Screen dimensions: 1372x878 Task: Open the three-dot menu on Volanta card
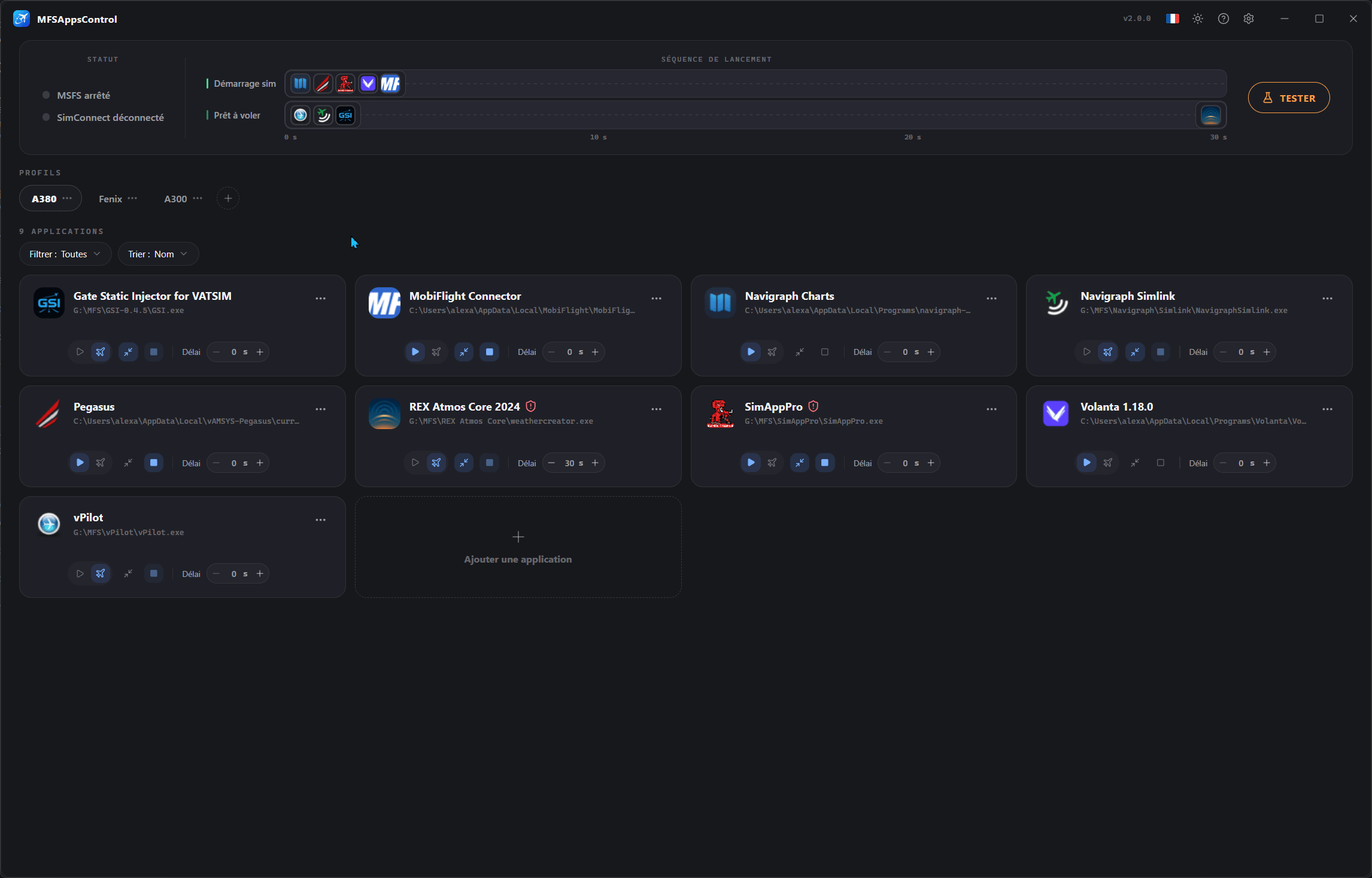pyautogui.click(x=1328, y=409)
